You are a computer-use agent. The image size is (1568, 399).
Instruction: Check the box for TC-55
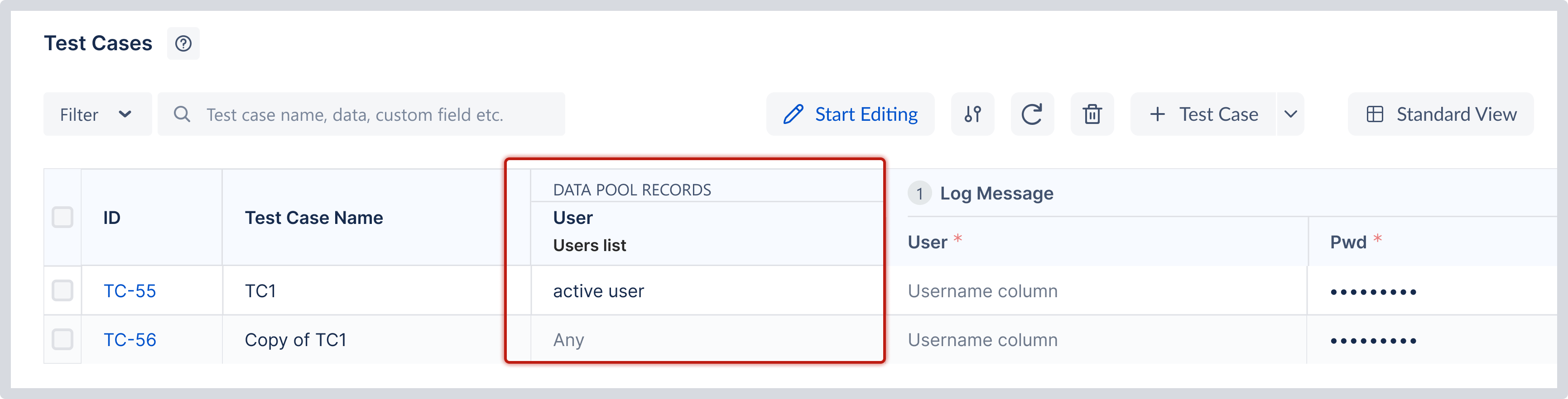point(63,290)
